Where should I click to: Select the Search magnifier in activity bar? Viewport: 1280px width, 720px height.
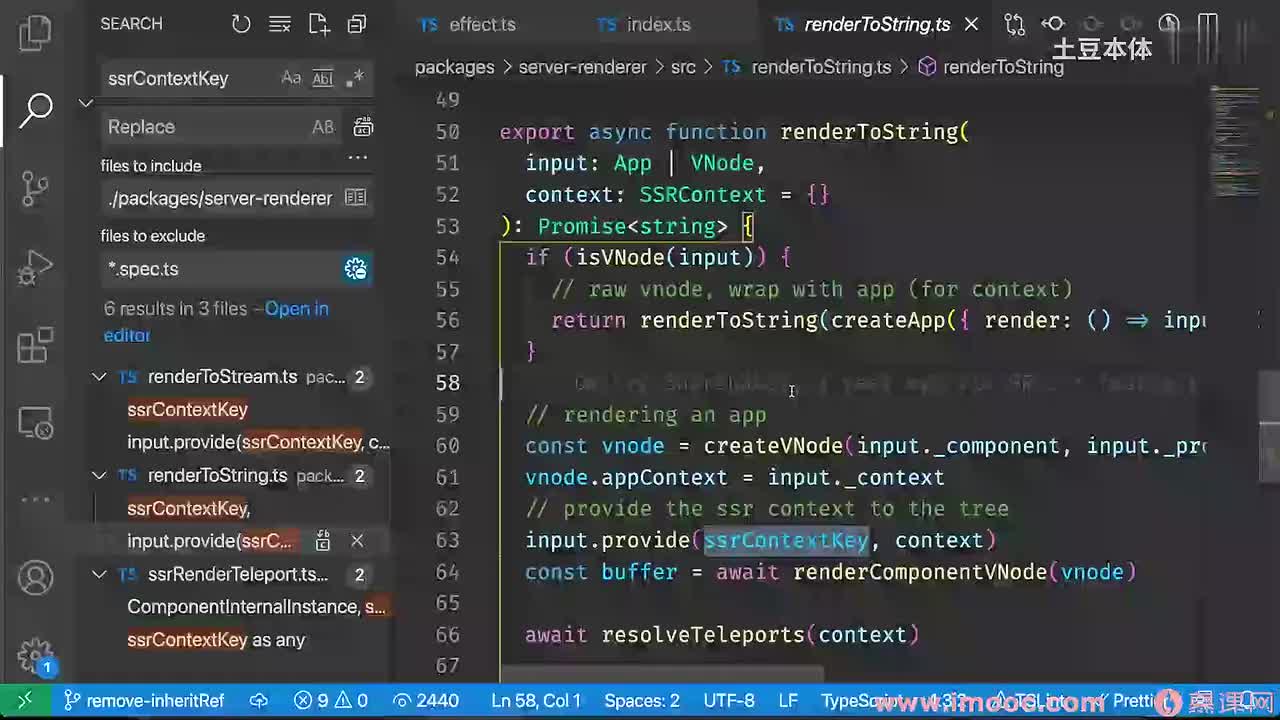point(35,110)
